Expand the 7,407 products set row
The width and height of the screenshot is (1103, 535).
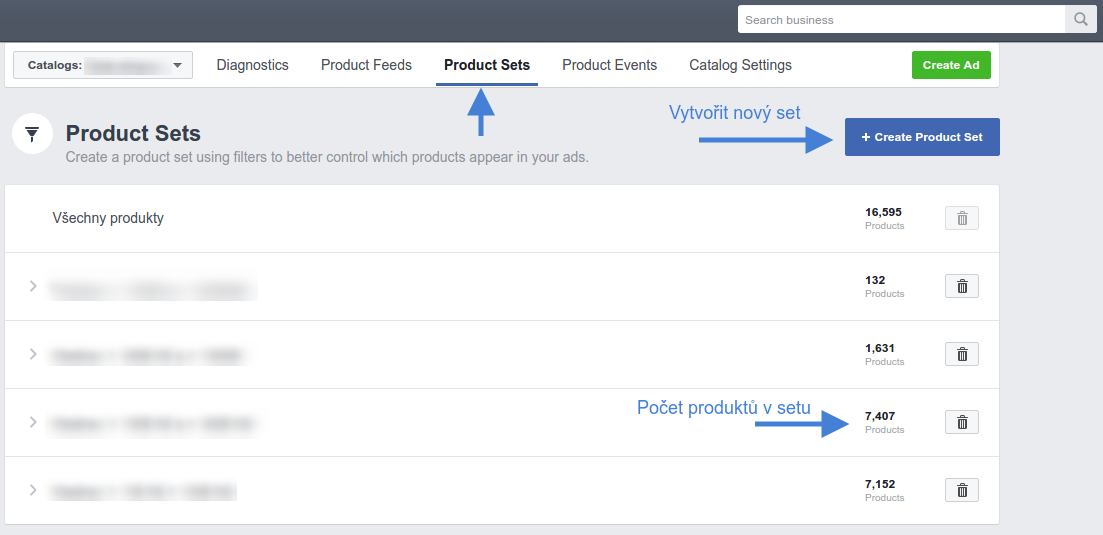32,422
